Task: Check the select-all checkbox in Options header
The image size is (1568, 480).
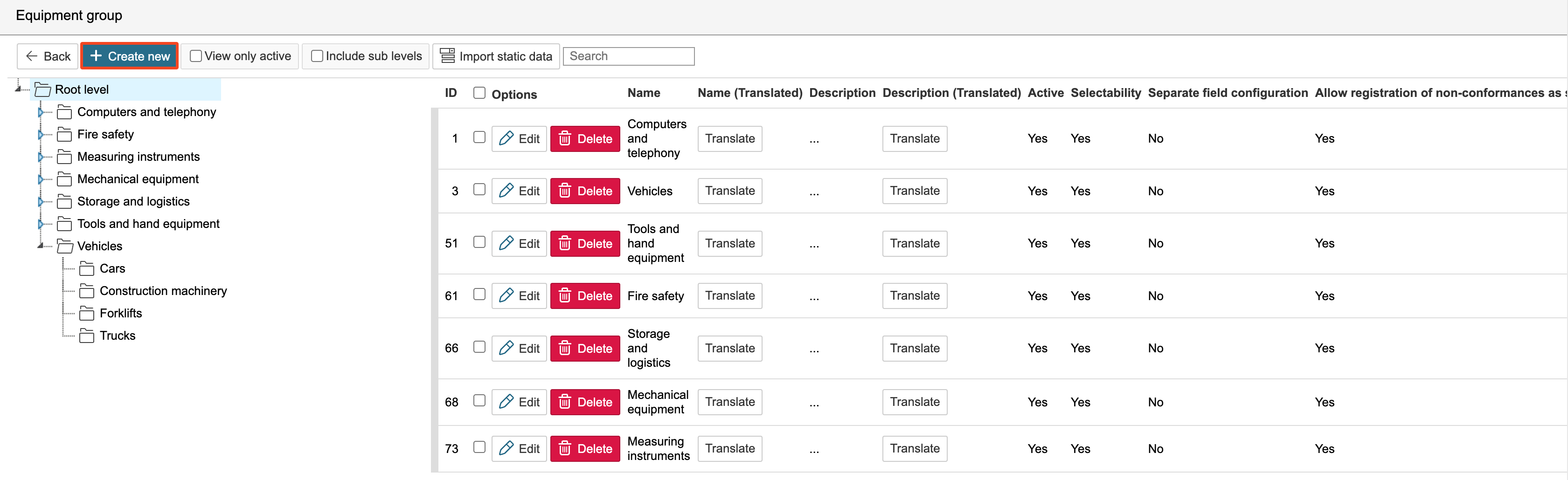Action: point(479,93)
